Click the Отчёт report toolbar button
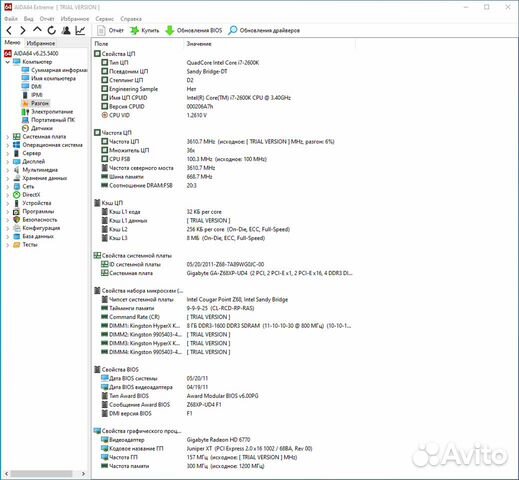This screenshot has height=480, width=519. (x=110, y=31)
